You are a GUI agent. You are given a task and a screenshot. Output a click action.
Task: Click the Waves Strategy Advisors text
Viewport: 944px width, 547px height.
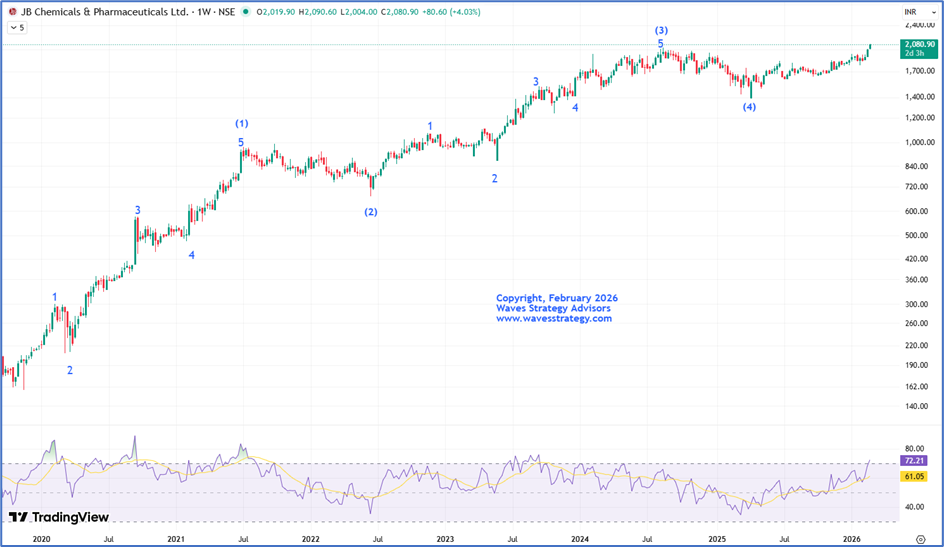tap(553, 308)
